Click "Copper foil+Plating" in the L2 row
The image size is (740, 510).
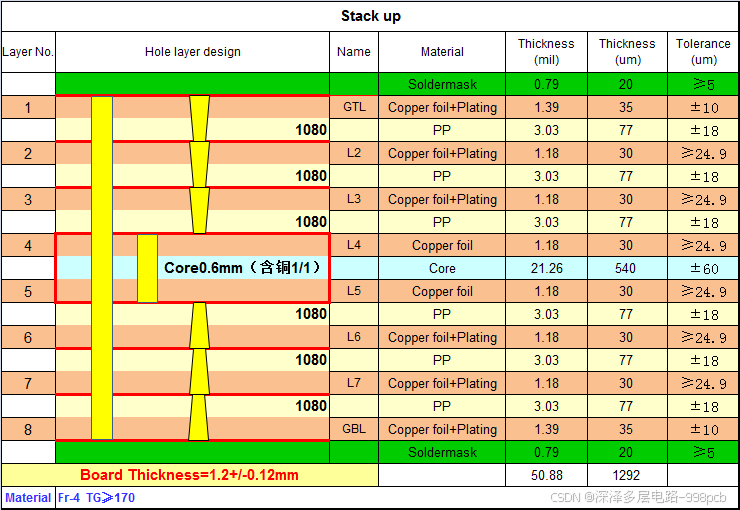click(x=442, y=153)
